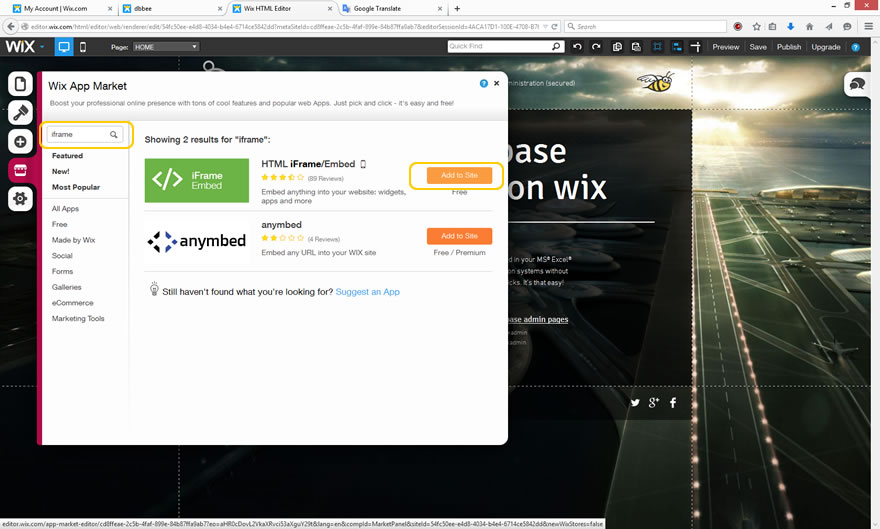Open the HTML iFrame/Embed app title

click(x=308, y=164)
